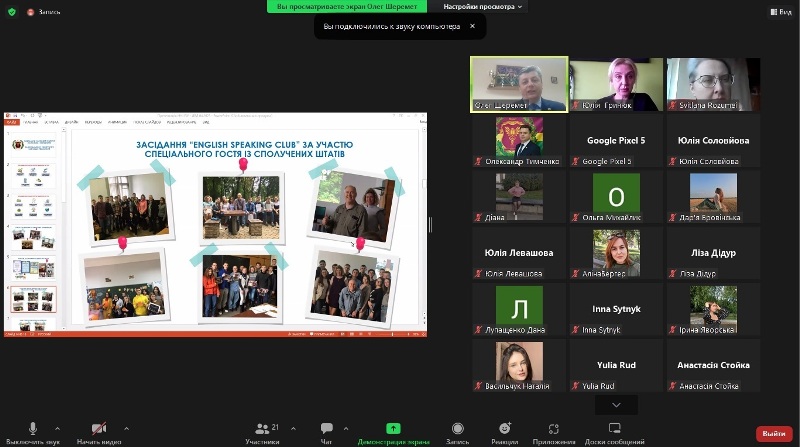Viewport: 800px width, 447px height.
Task: Dismiss the computer audio connected notification
Action: [472, 26]
